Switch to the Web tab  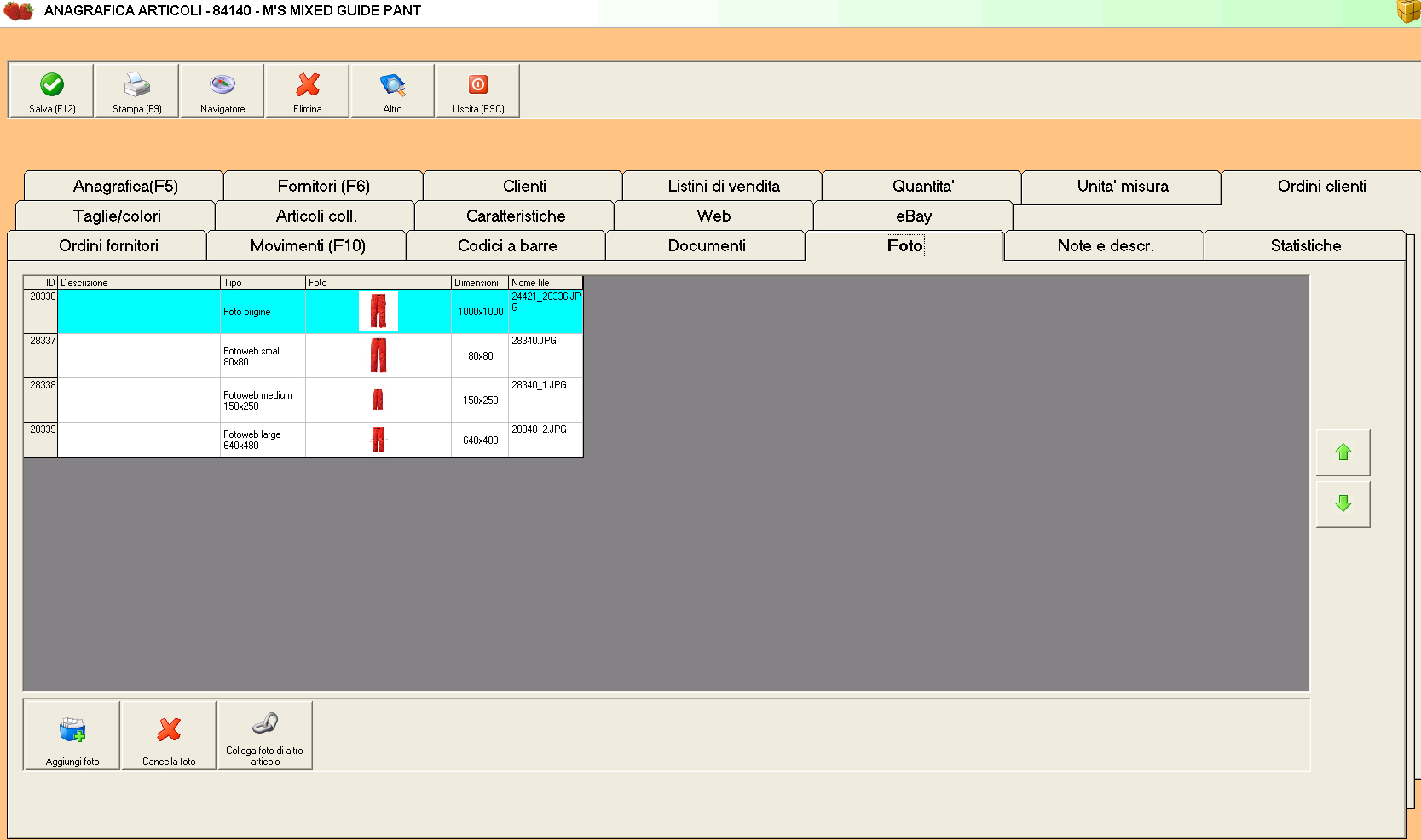click(714, 216)
